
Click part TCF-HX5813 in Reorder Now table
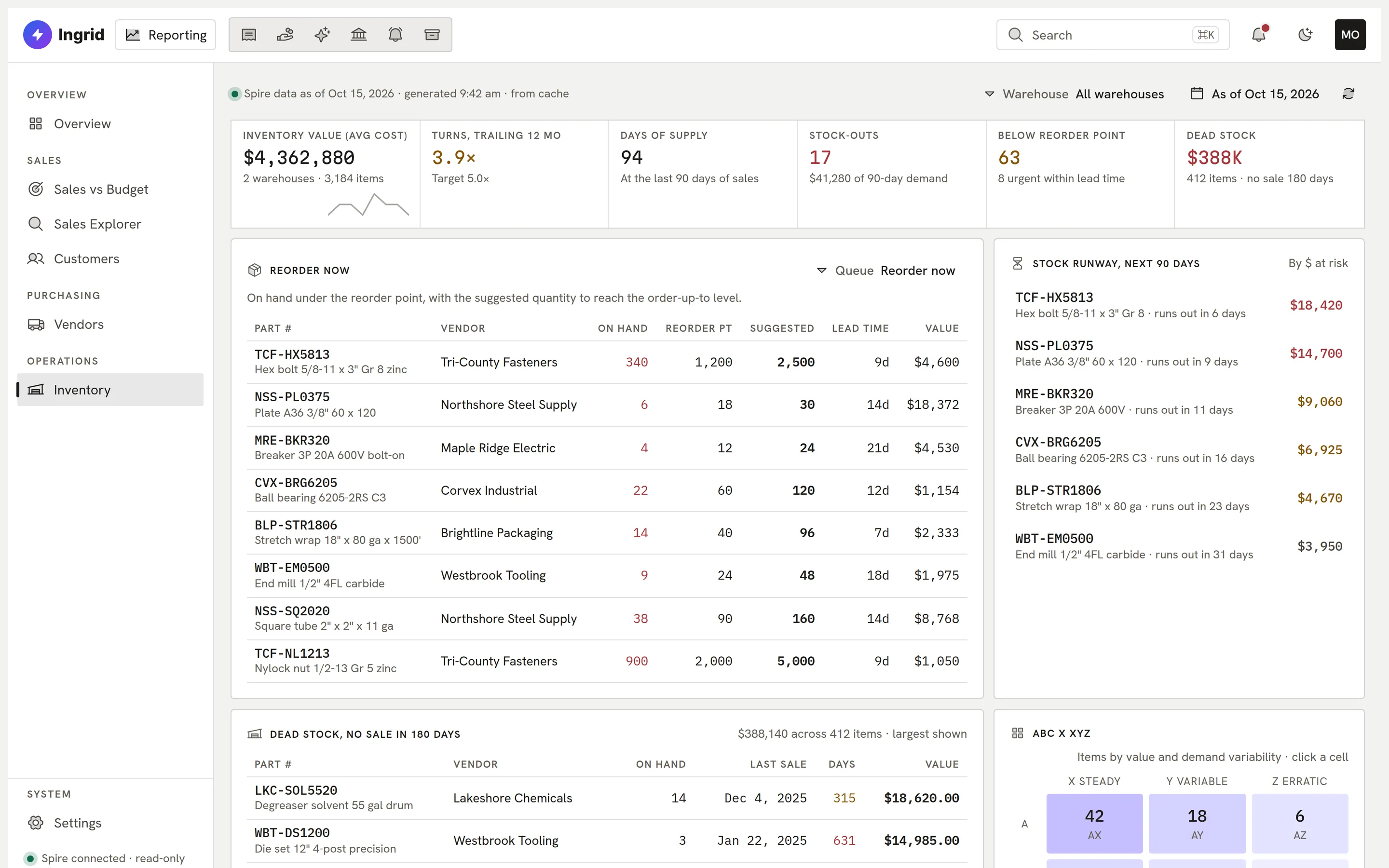(x=292, y=354)
